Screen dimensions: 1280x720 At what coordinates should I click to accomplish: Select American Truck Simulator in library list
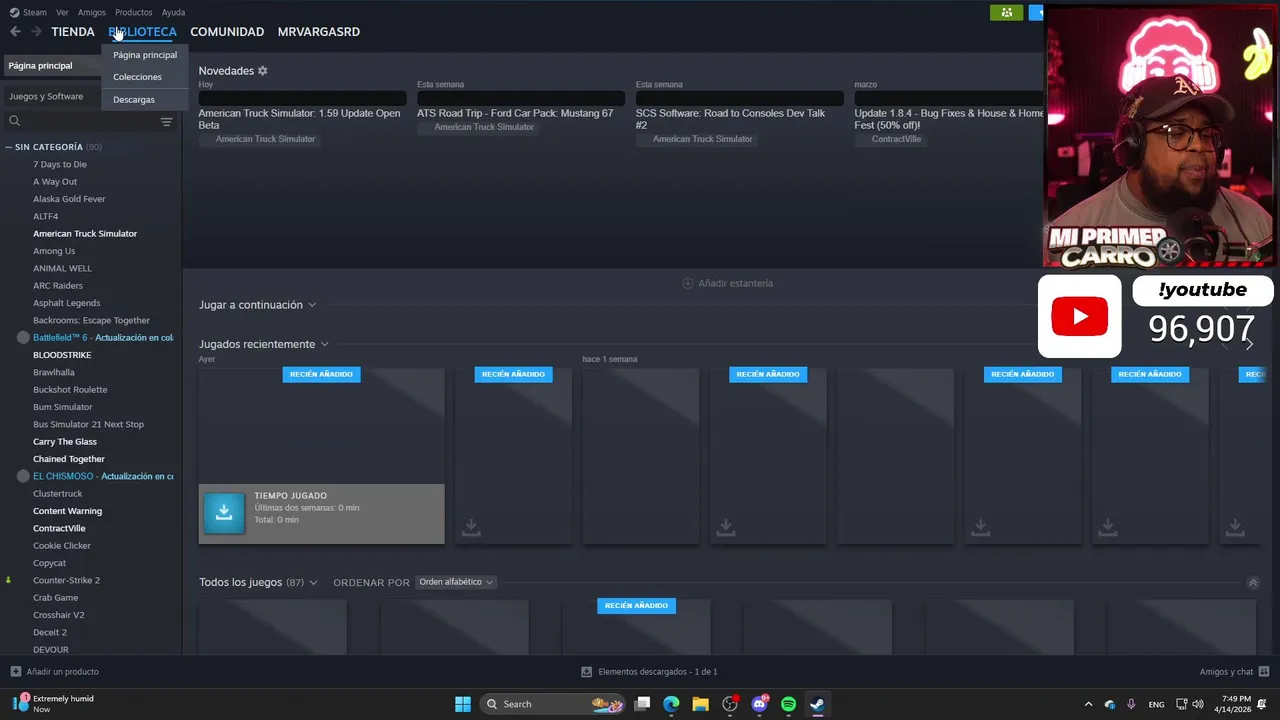point(85,234)
